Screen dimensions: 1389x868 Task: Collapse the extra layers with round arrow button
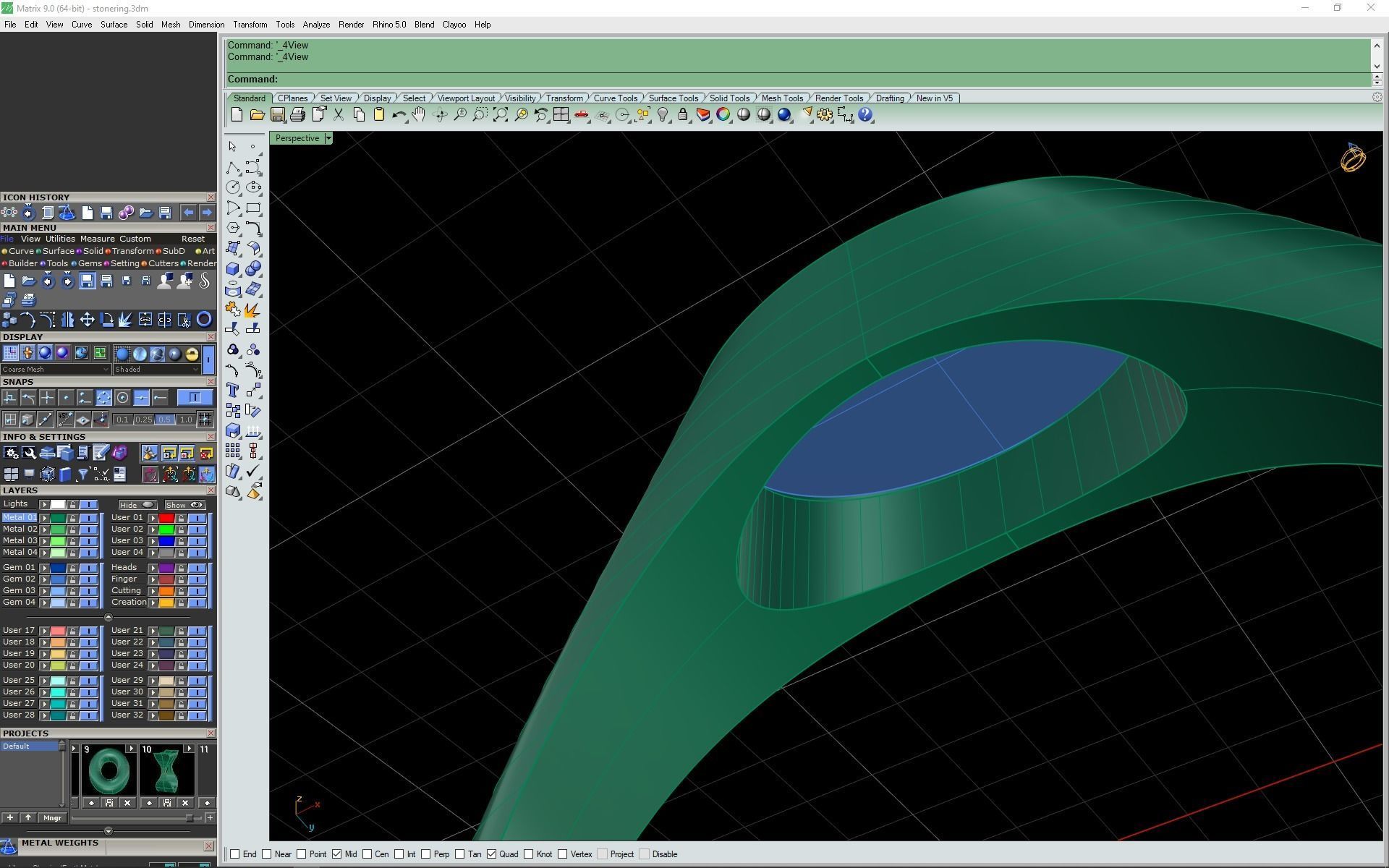pyautogui.click(x=109, y=617)
